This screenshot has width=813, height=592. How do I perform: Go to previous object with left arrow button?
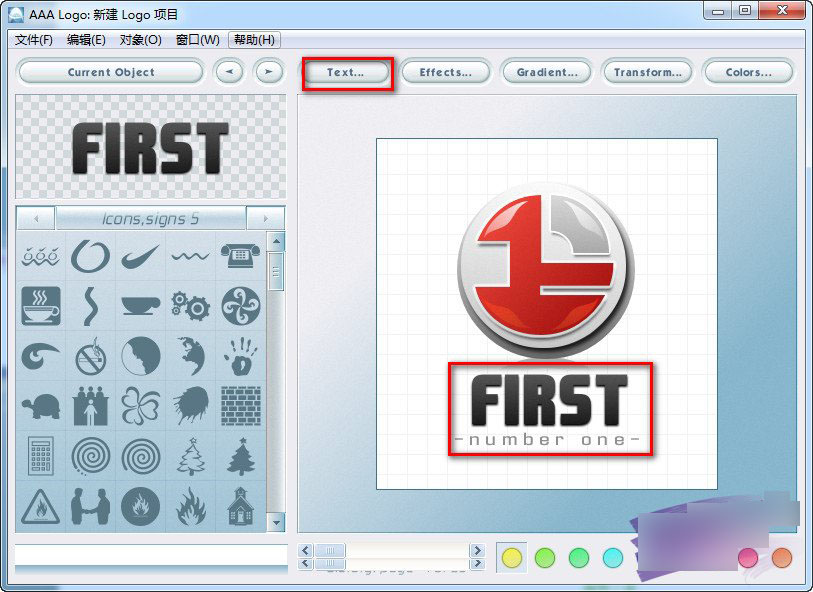coord(229,72)
